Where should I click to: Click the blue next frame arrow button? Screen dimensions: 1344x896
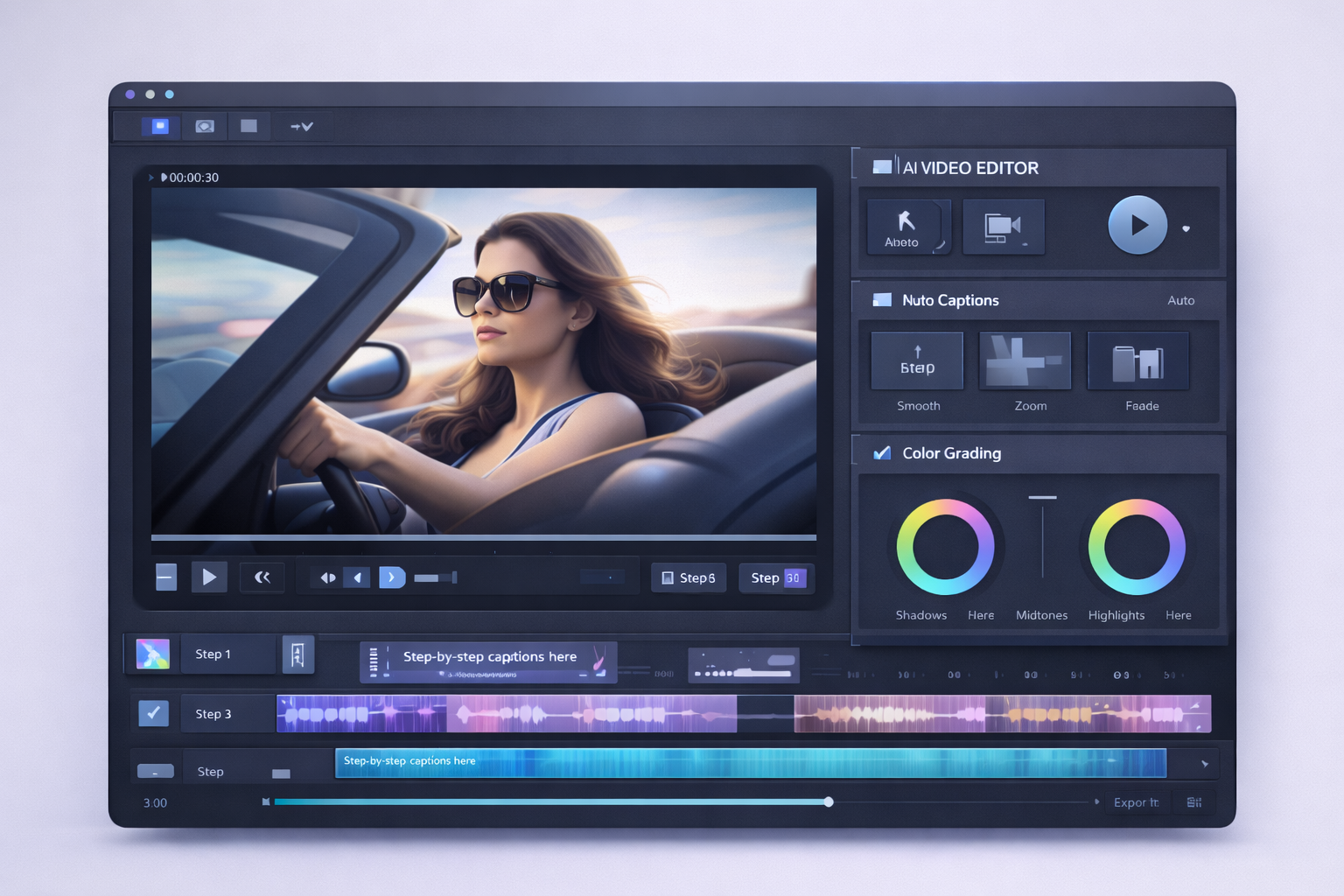click(x=392, y=577)
